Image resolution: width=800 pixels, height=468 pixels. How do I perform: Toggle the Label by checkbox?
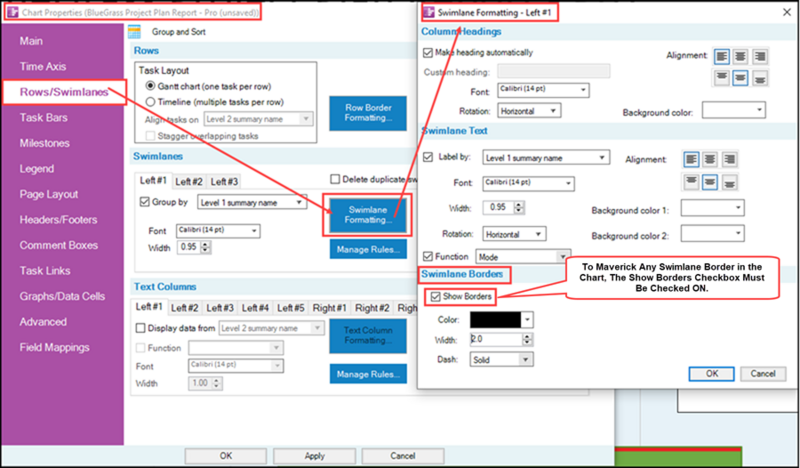(x=428, y=157)
